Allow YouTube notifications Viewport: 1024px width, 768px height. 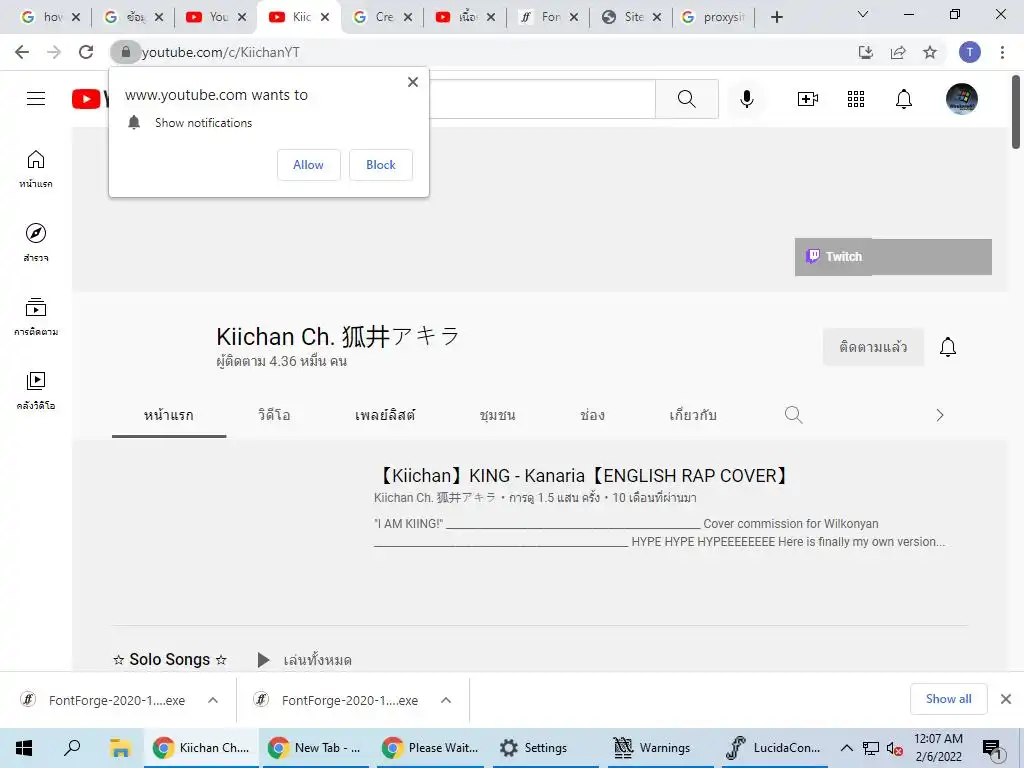coord(308,165)
